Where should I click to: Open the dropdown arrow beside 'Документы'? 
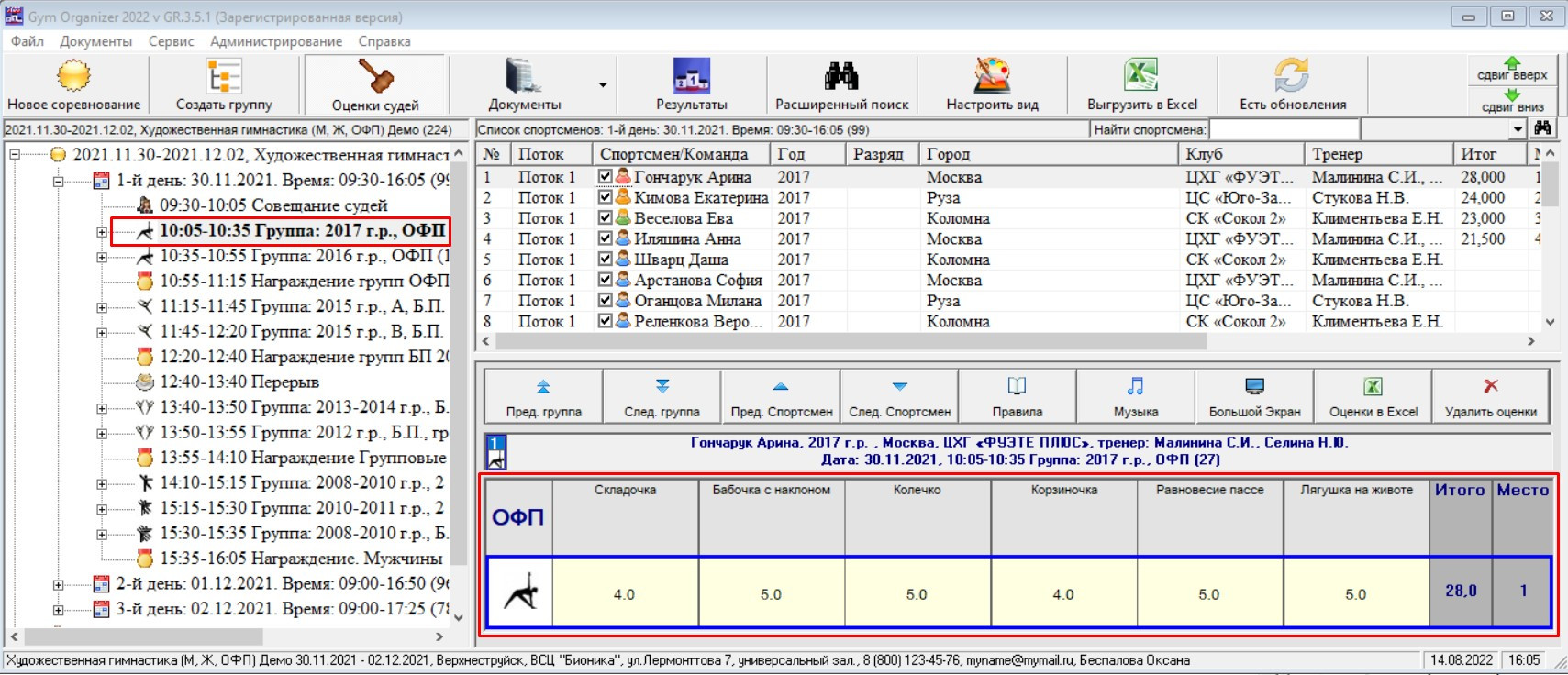pos(603,85)
